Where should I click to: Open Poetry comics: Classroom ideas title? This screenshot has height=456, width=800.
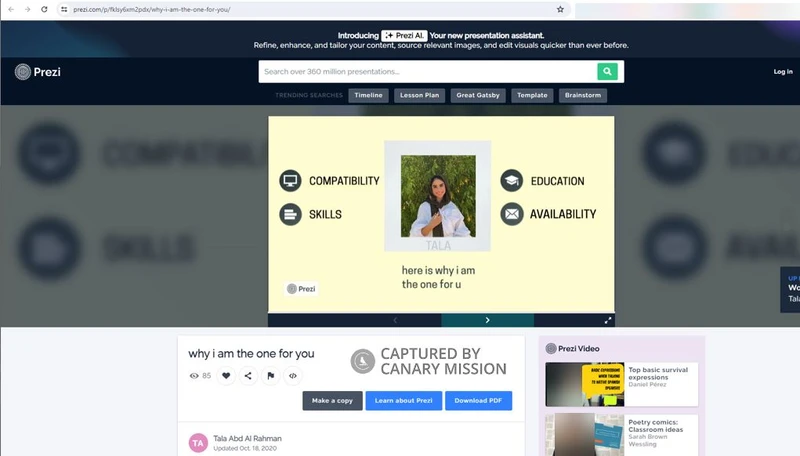coord(656,426)
